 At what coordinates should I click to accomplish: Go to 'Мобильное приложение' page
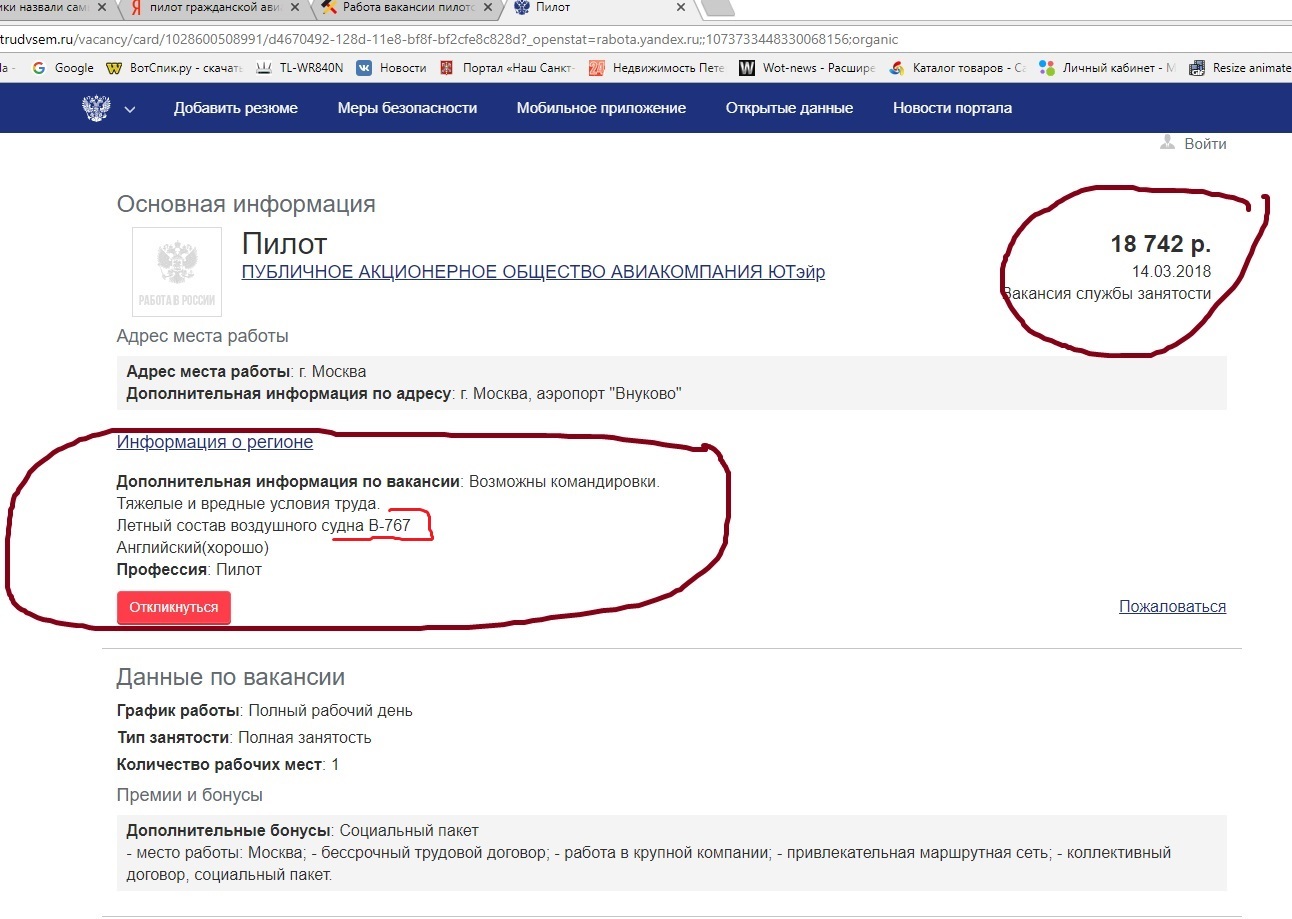(601, 108)
